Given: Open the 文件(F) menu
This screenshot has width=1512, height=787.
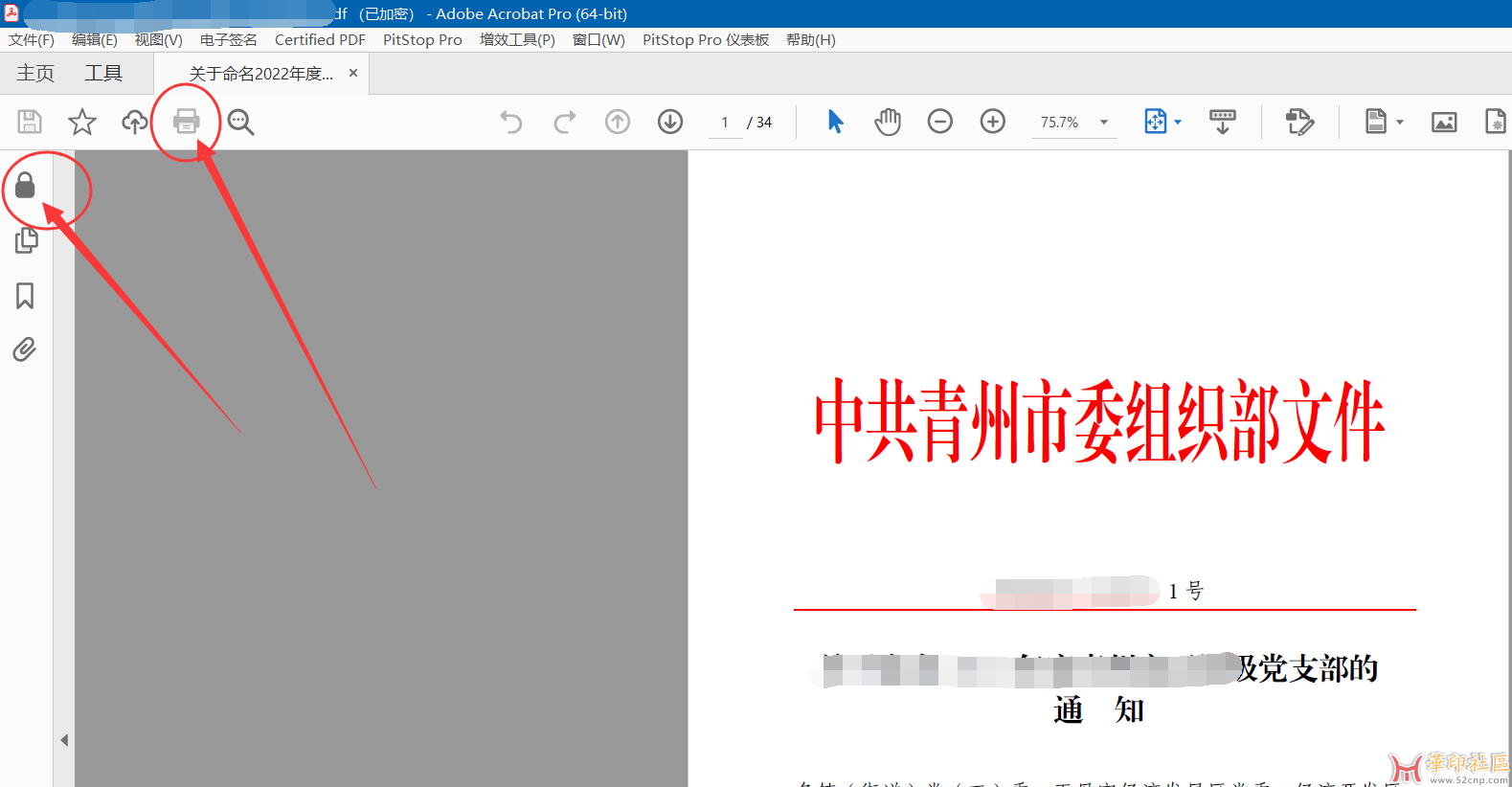Looking at the screenshot, I should pyautogui.click(x=32, y=40).
